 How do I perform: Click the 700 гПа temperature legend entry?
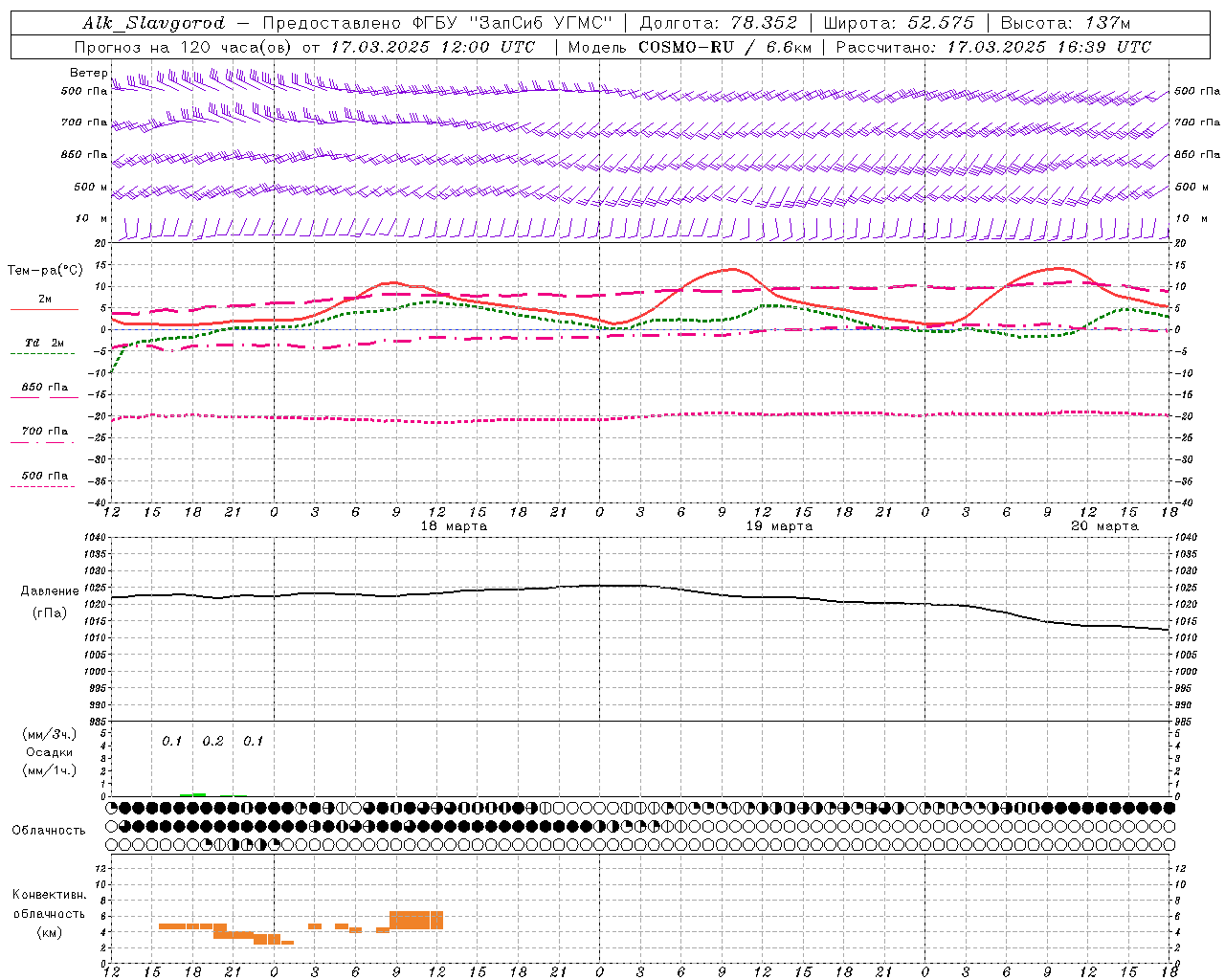44,432
